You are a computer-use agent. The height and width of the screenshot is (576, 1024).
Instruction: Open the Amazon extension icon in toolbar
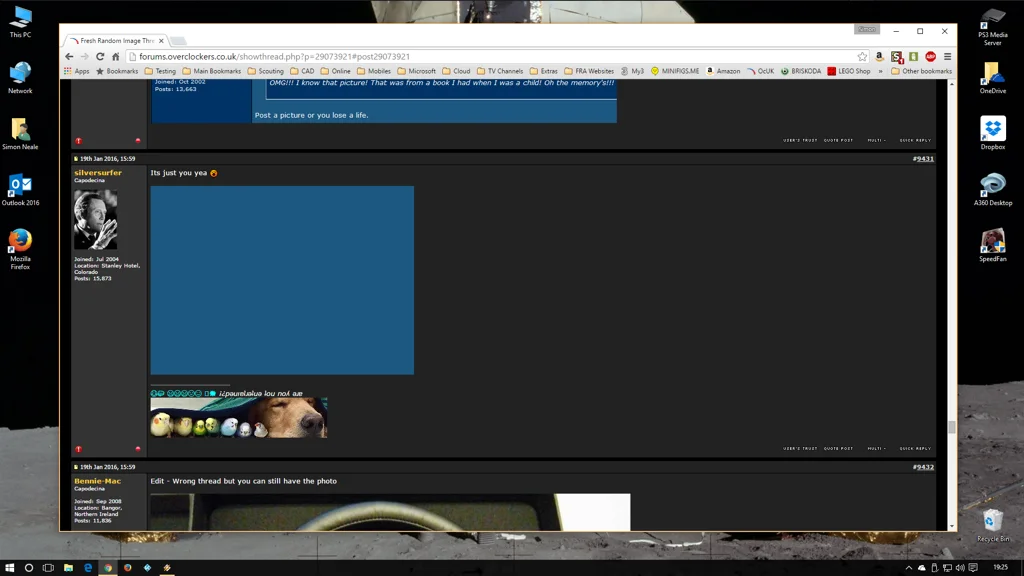pos(880,57)
